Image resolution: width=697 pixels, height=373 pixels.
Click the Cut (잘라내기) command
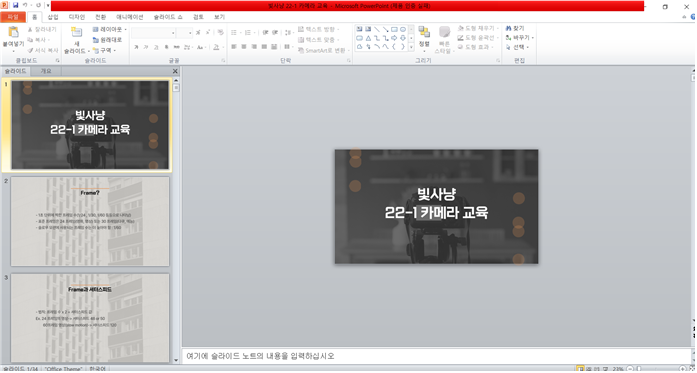tap(42, 29)
